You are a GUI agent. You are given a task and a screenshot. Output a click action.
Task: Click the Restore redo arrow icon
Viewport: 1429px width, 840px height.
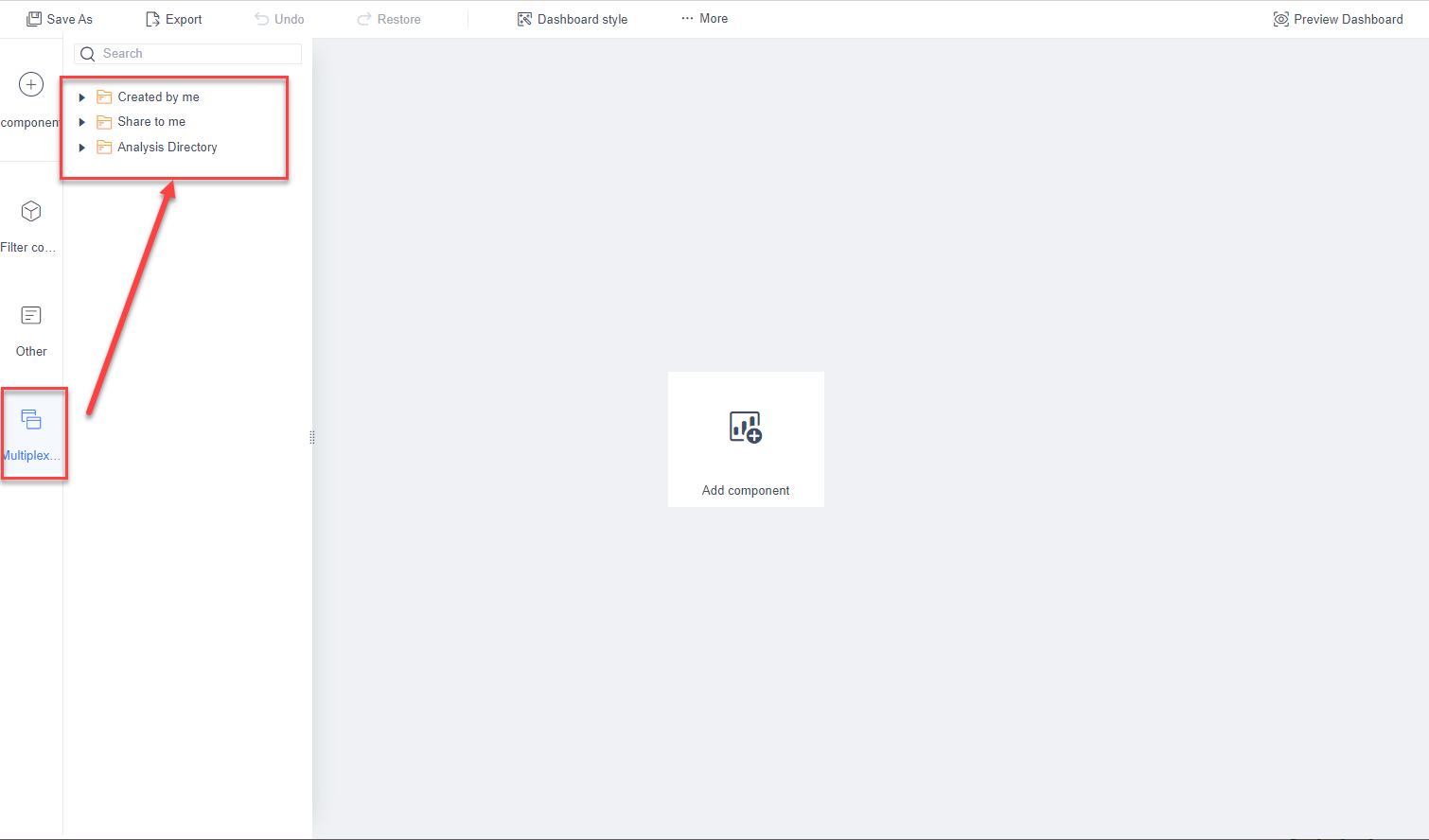364,19
